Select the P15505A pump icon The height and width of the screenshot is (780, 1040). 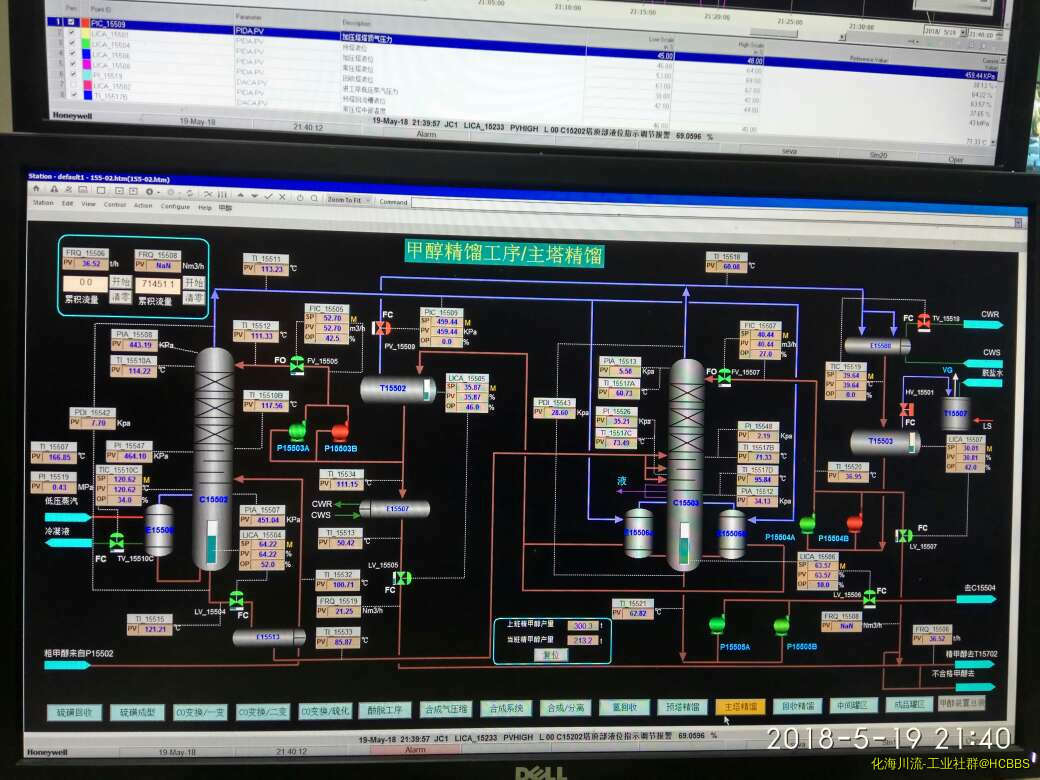(717, 625)
